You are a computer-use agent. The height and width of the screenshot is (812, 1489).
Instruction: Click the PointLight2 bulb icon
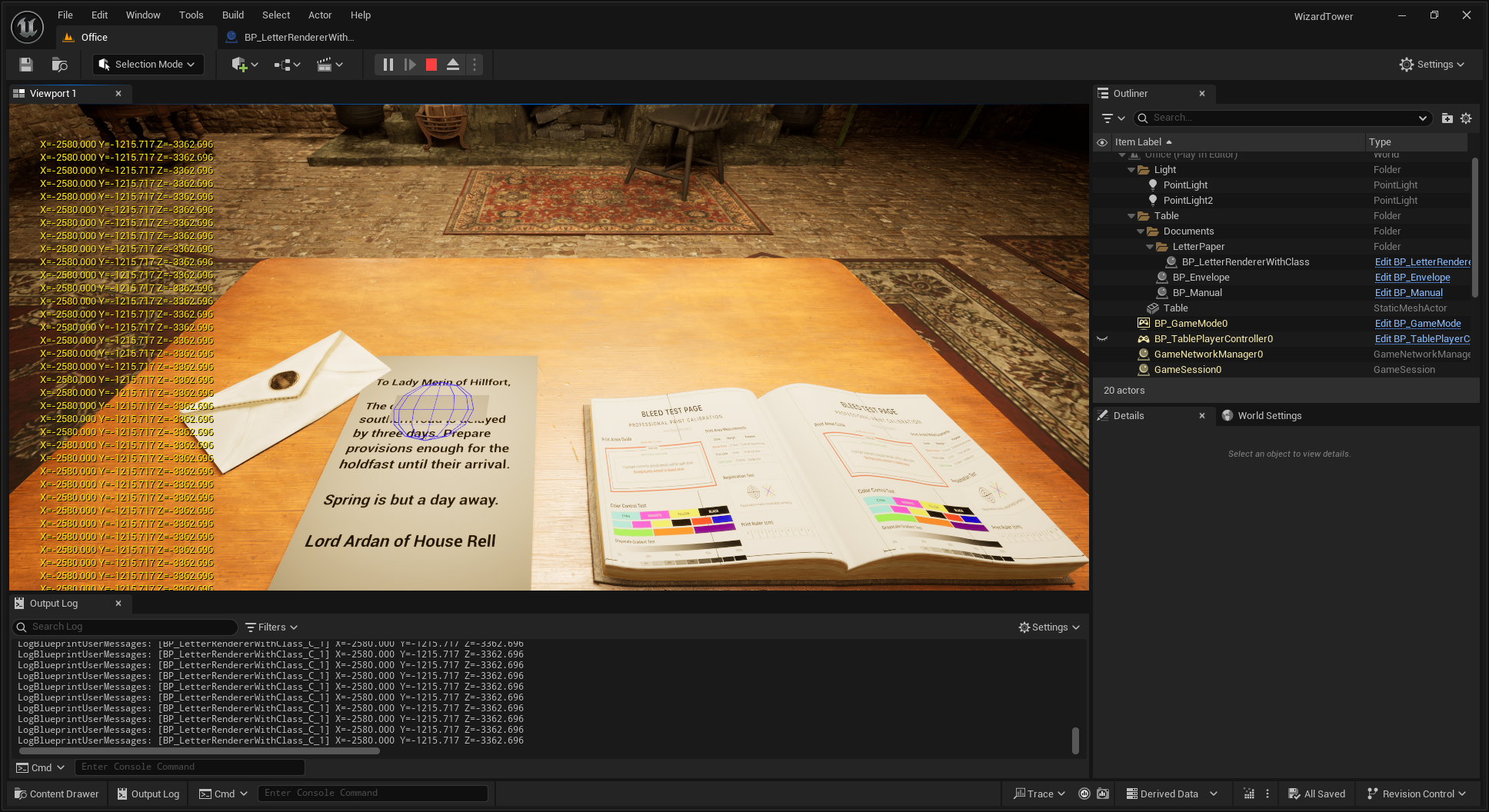[x=1152, y=200]
